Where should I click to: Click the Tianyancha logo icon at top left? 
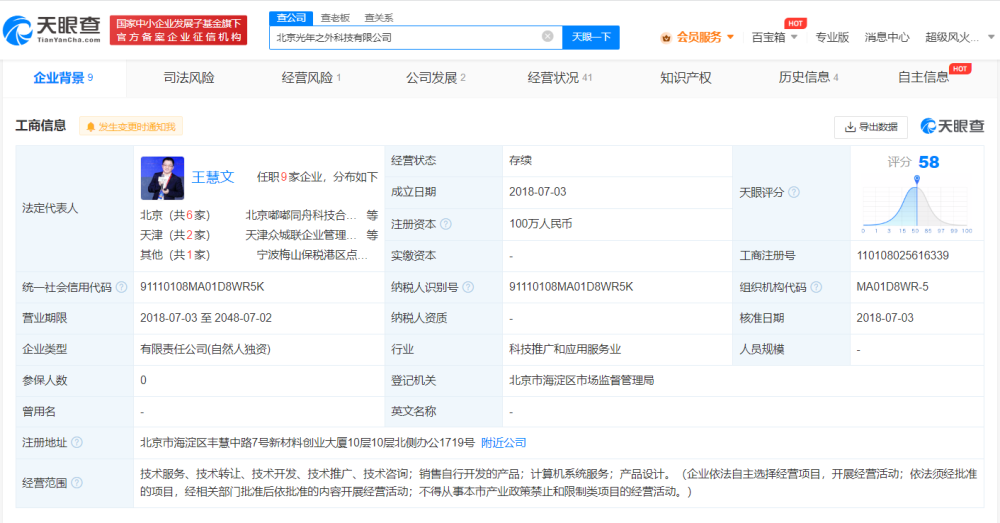point(17,30)
